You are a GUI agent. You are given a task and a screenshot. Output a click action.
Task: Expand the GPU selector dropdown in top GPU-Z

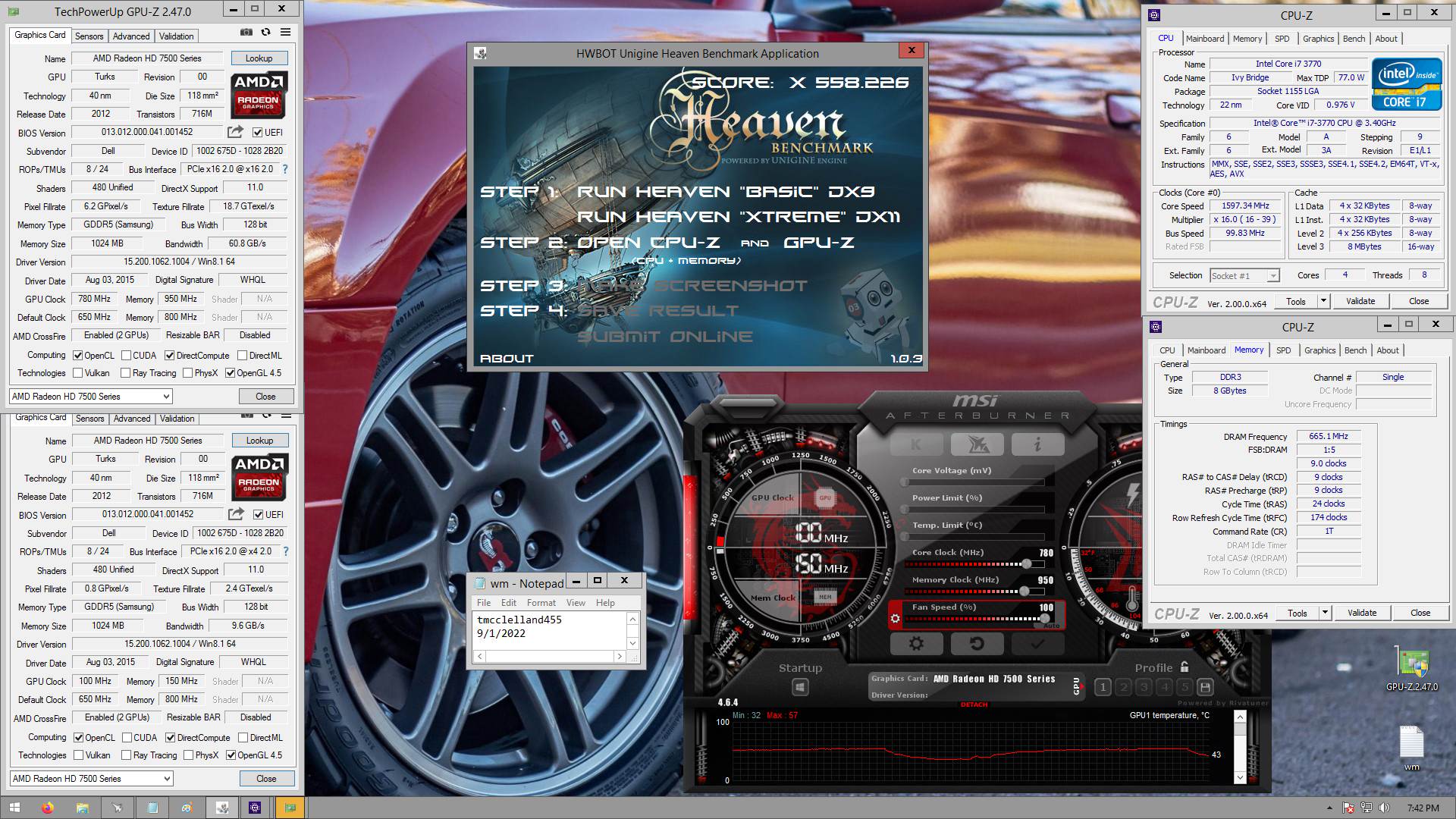click(x=166, y=397)
